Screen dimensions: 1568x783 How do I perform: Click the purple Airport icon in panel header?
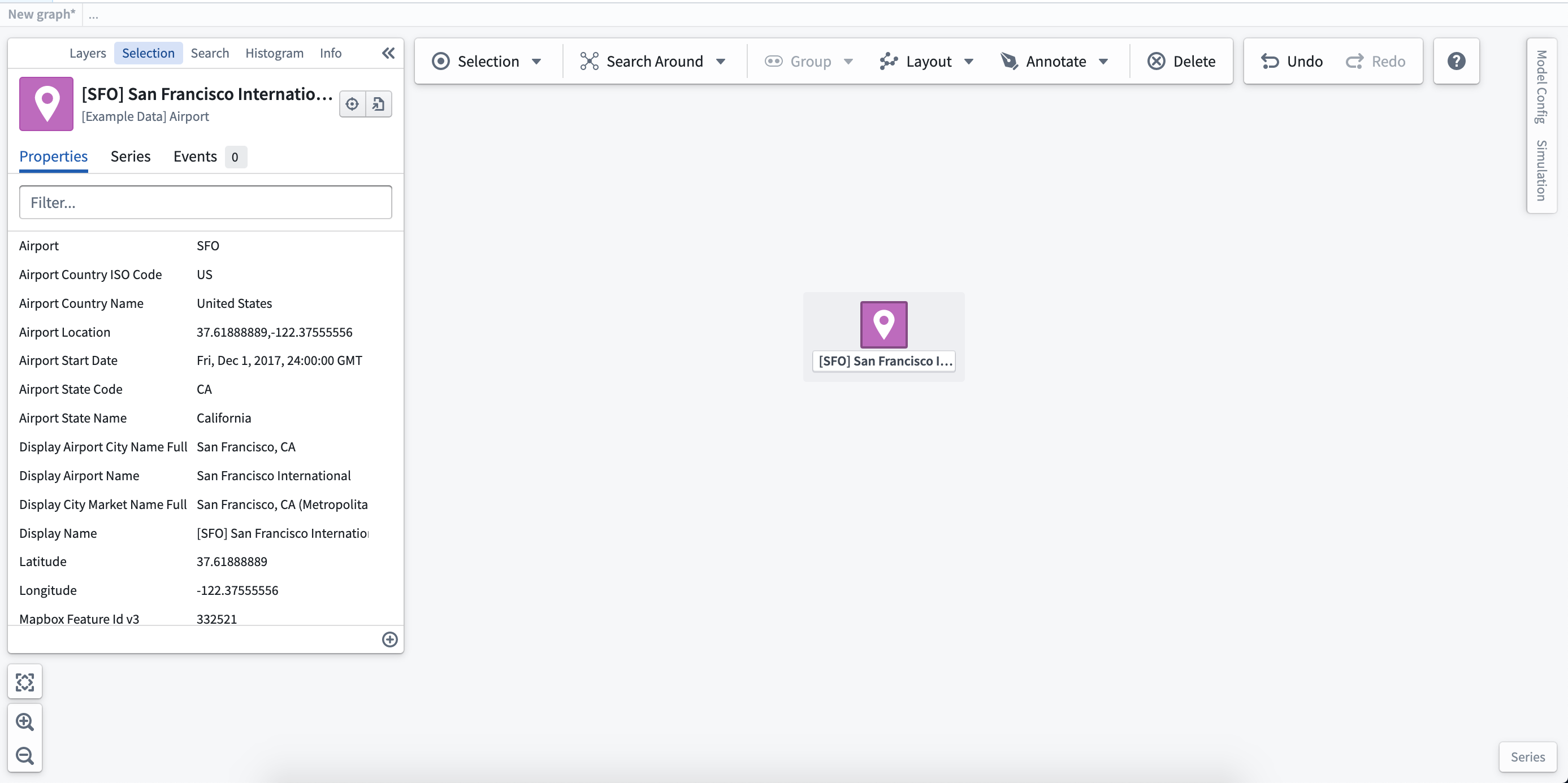pyautogui.click(x=46, y=103)
